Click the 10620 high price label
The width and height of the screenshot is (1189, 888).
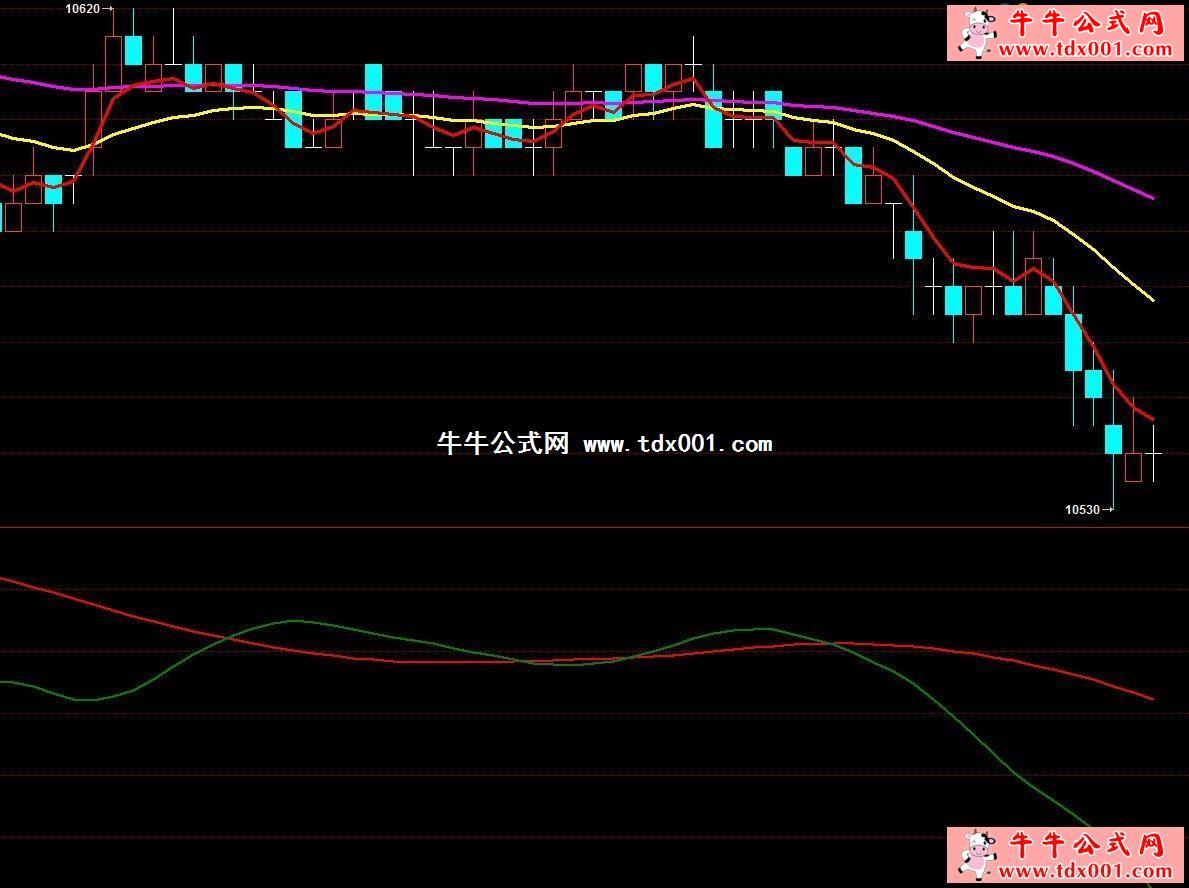point(83,9)
